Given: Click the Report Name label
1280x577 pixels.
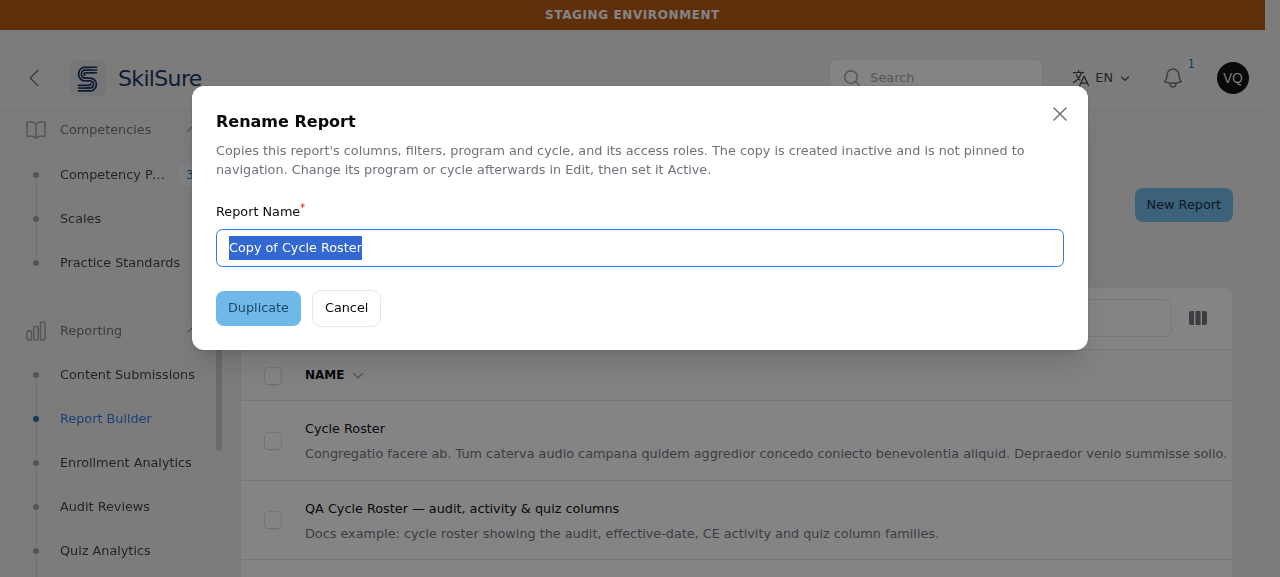Looking at the screenshot, I should tap(258, 212).
